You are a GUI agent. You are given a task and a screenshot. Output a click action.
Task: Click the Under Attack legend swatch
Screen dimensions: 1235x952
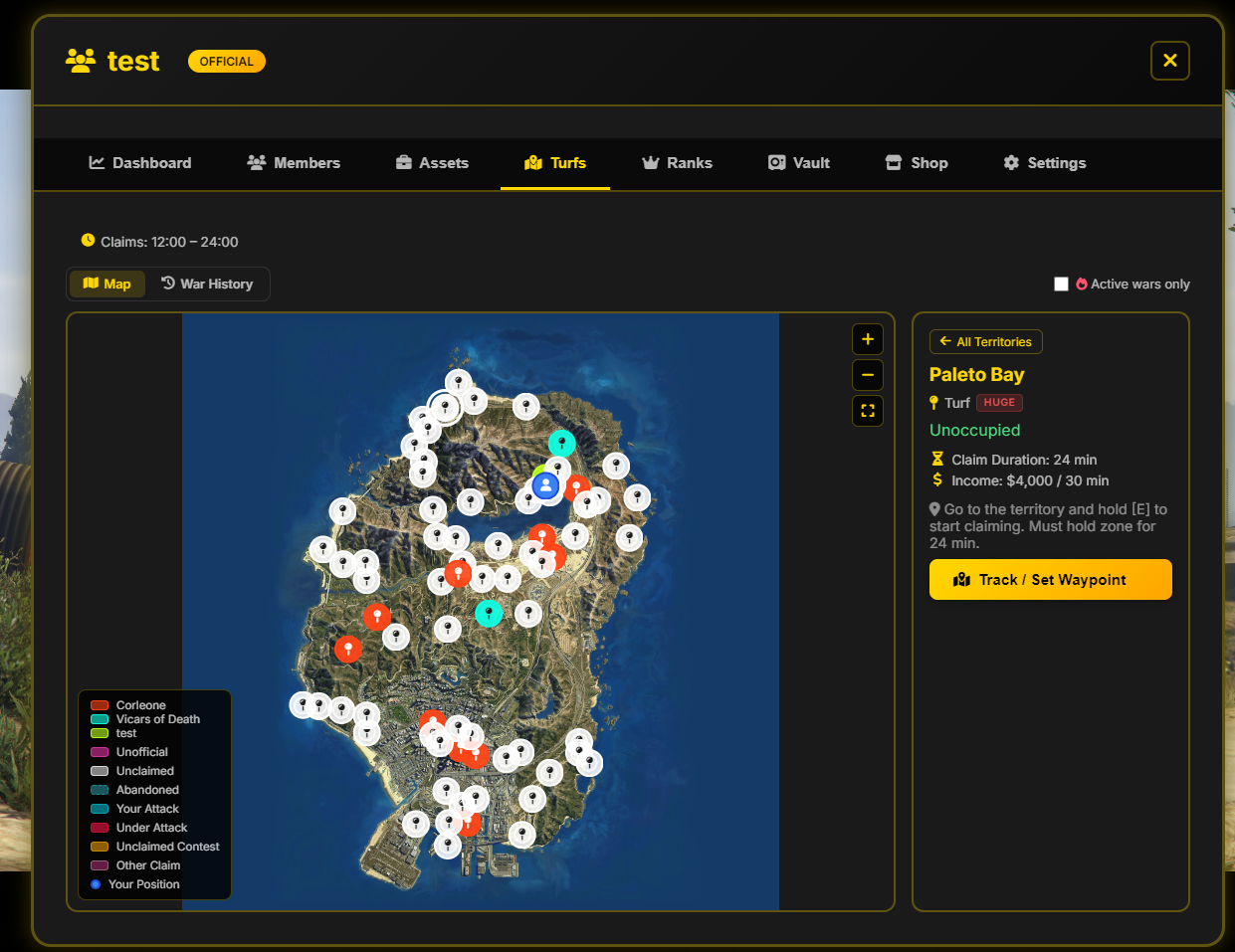(100, 828)
